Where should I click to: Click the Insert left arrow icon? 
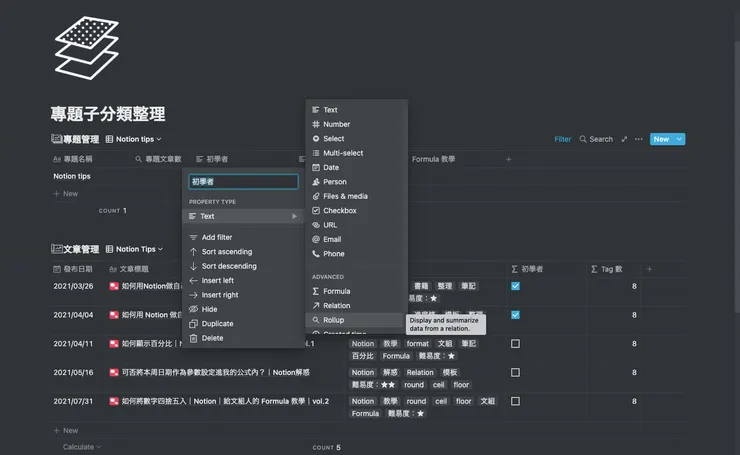coord(193,280)
